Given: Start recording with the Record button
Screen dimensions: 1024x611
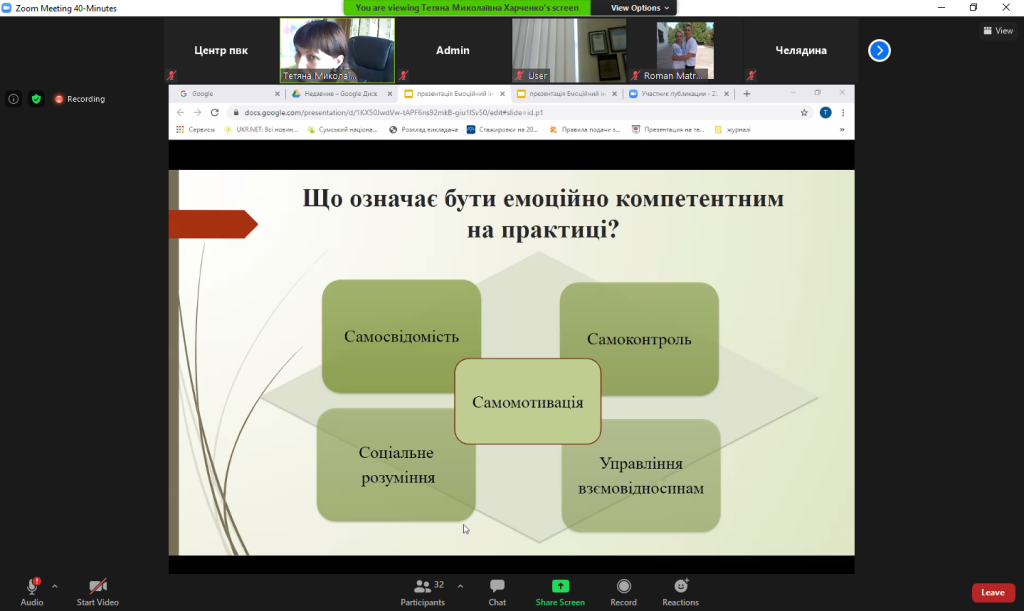Looking at the screenshot, I should tap(623, 591).
